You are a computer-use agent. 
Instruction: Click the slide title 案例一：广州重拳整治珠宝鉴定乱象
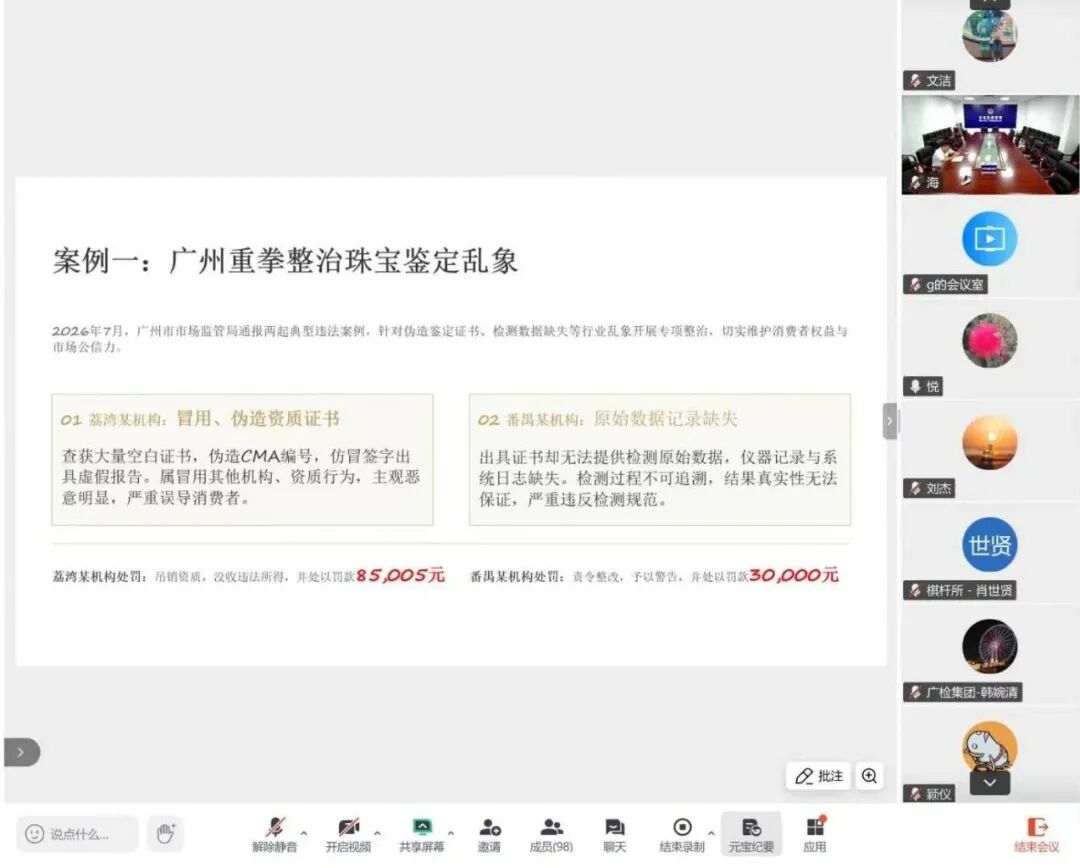click(x=285, y=260)
